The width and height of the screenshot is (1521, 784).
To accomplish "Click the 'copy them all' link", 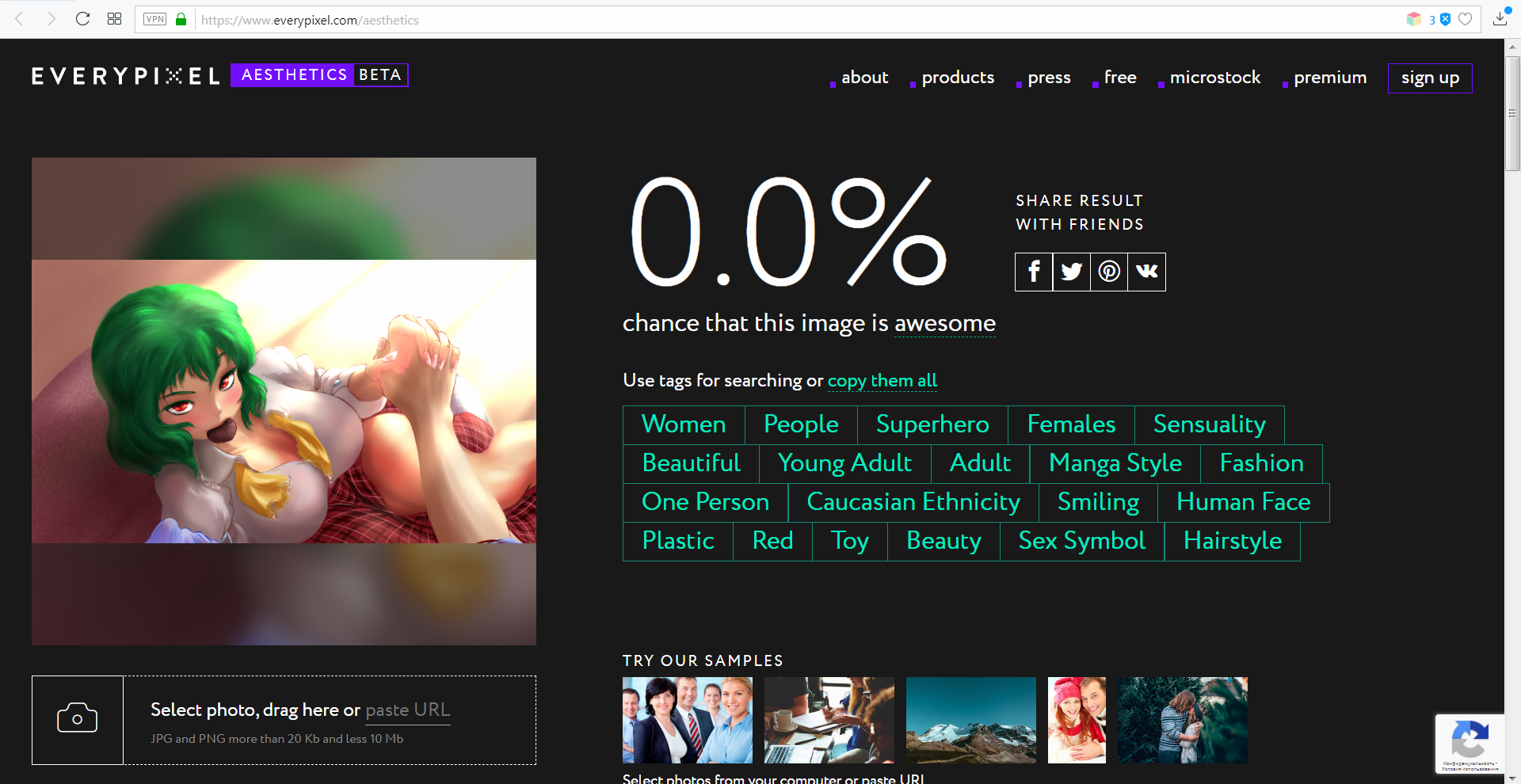I will coord(882,381).
